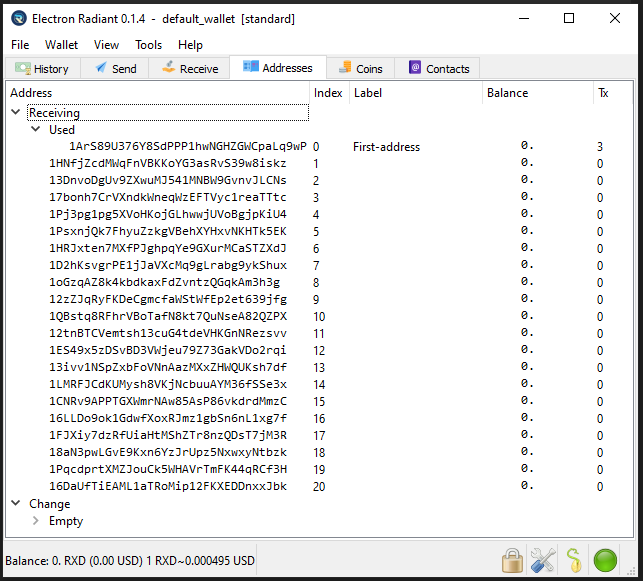Expand the Empty subgroup under Change

(36, 521)
